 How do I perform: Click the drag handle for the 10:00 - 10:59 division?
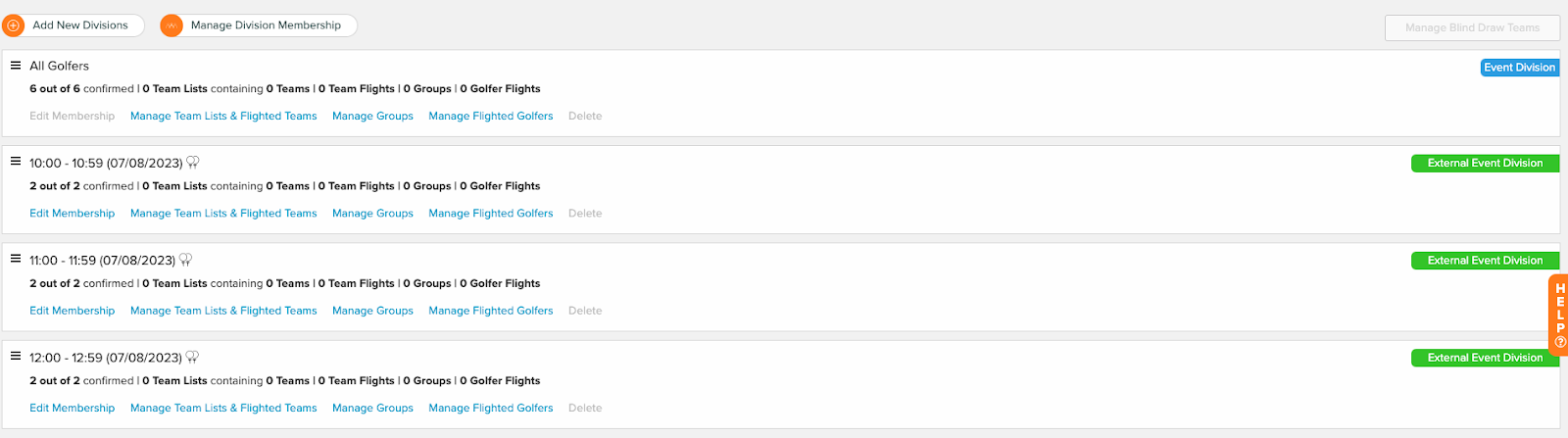[16, 161]
